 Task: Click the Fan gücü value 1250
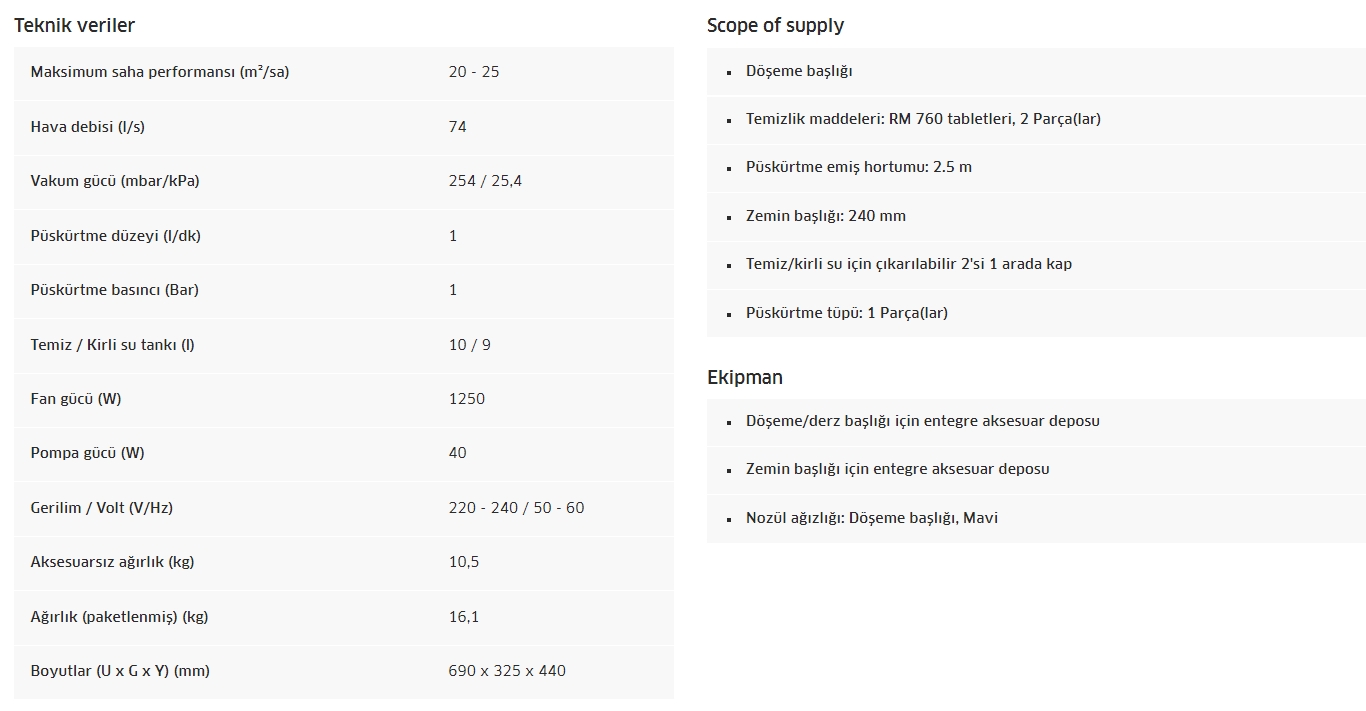[x=467, y=399]
